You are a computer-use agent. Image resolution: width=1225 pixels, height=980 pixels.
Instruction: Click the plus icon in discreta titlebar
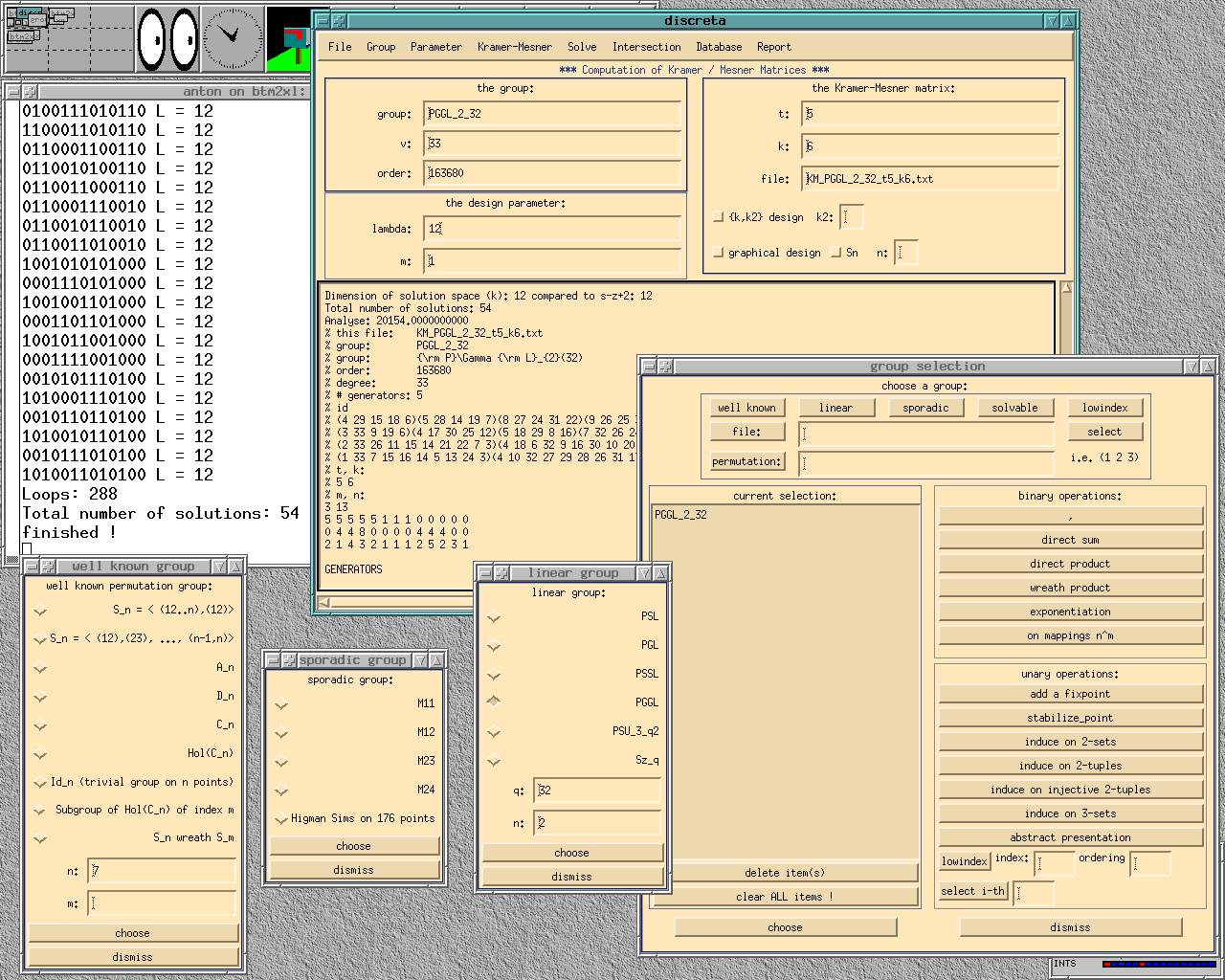tap(339, 21)
